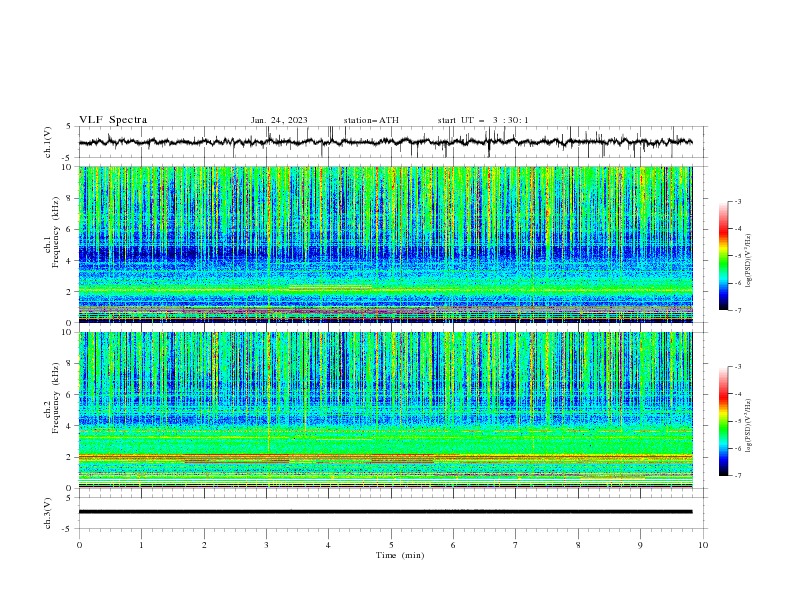The height and width of the screenshot is (612, 792).
Task: Click the "0" tick on the time axis
Action: pos(79,545)
